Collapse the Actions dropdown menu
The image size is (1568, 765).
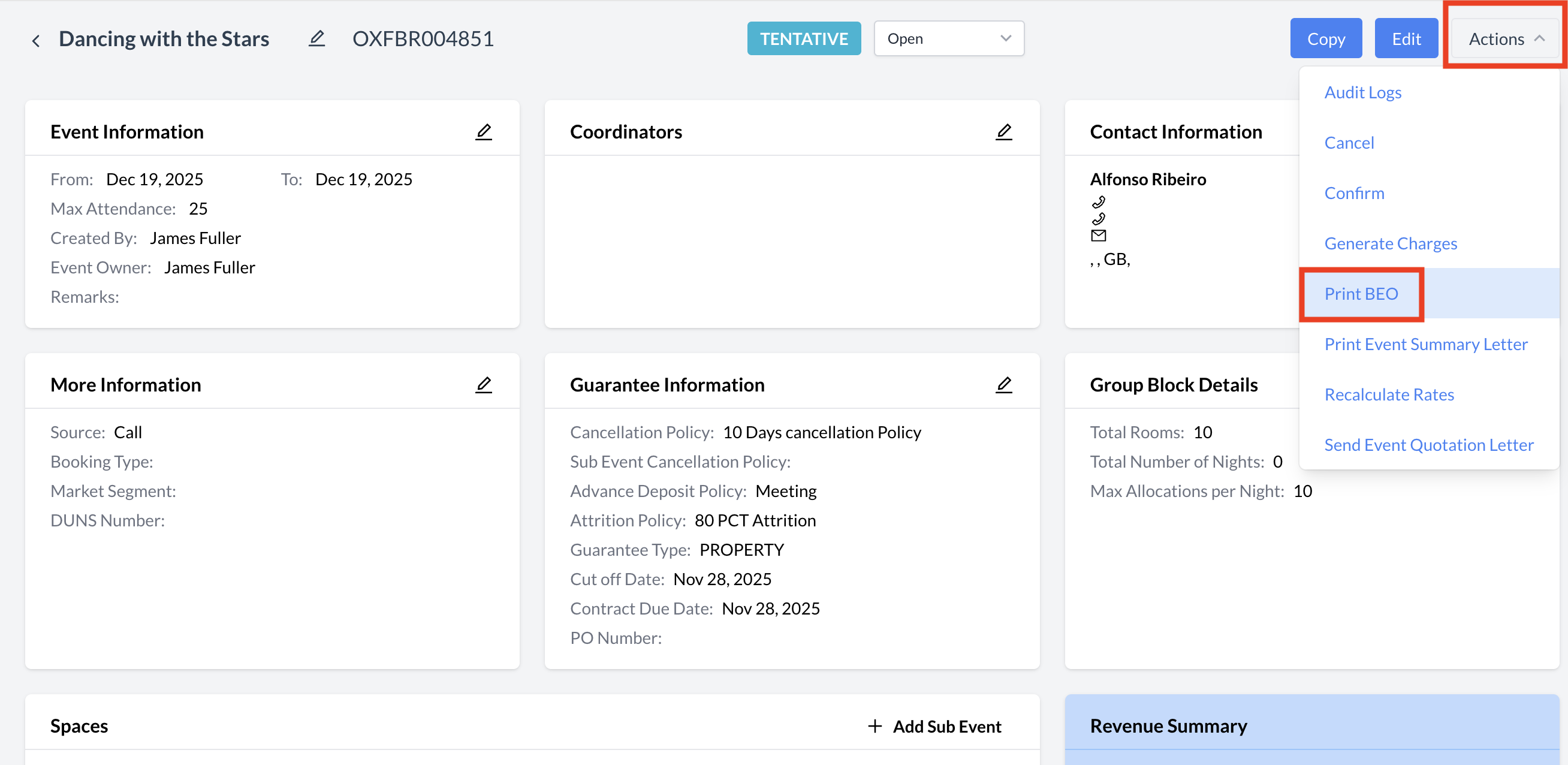(1504, 38)
